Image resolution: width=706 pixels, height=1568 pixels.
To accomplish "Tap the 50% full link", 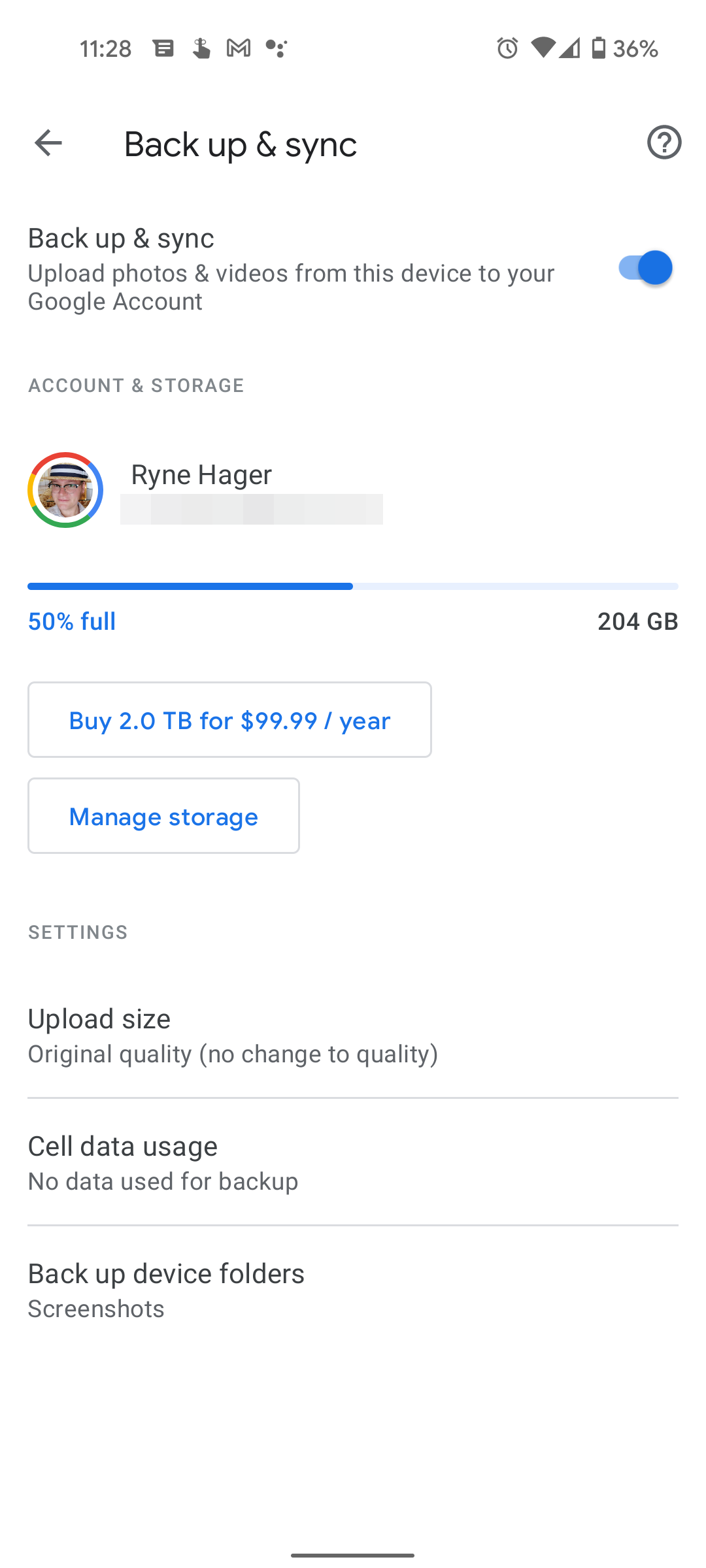I will tap(71, 621).
